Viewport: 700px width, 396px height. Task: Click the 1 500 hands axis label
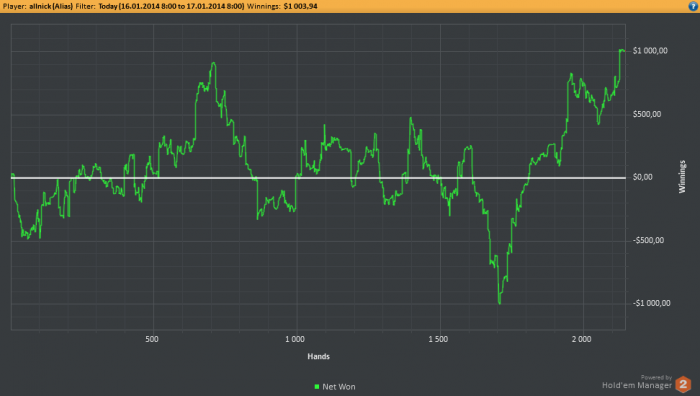(x=438, y=339)
